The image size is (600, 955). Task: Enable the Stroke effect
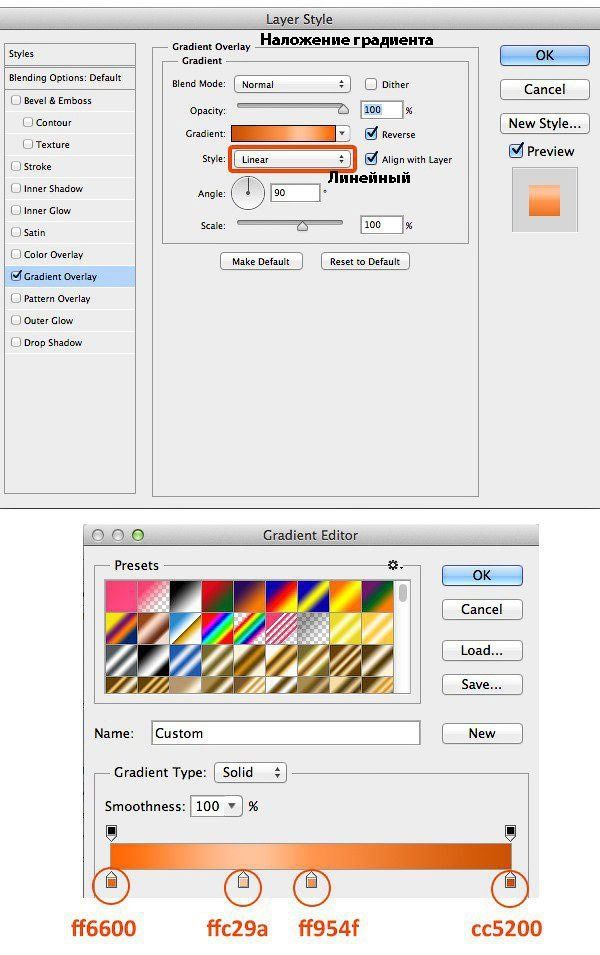[16, 166]
